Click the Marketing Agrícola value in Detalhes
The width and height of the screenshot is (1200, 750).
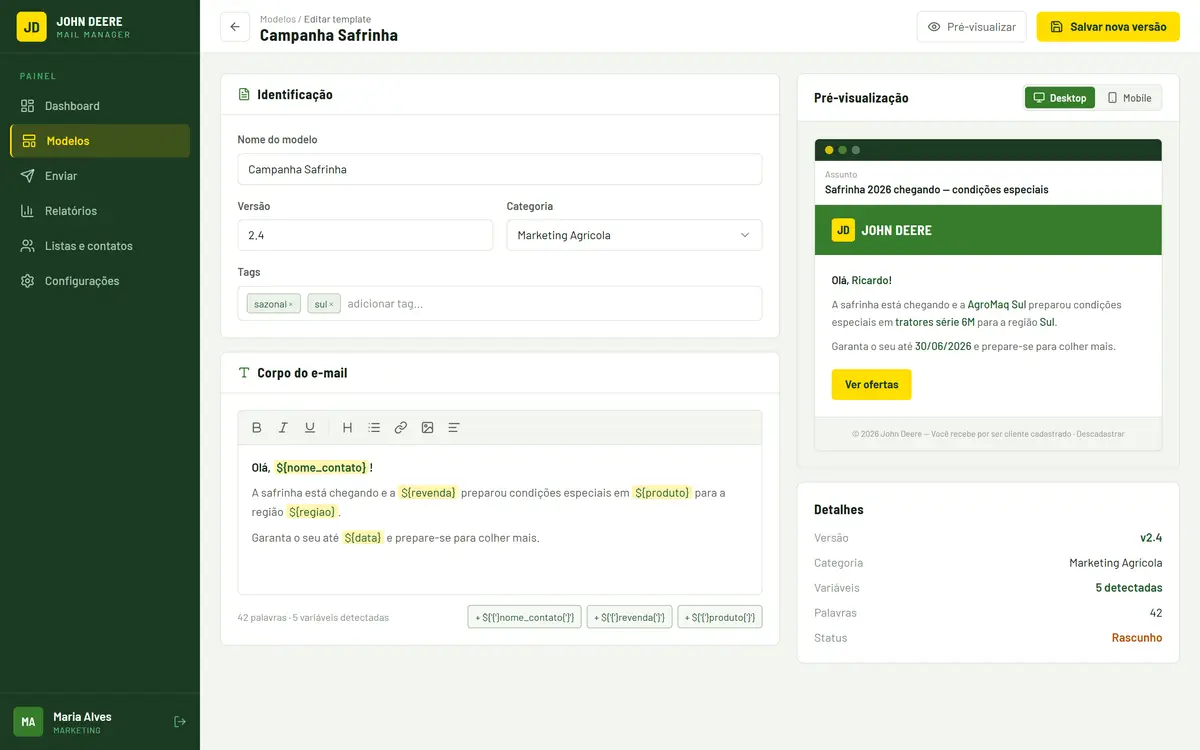tap(1116, 563)
